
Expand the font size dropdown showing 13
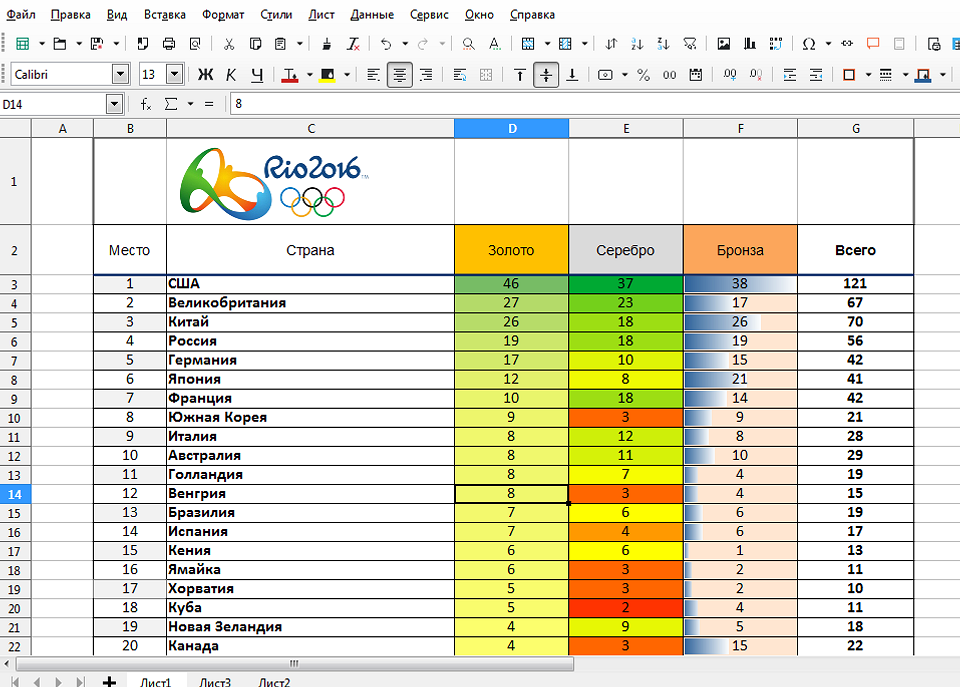point(175,75)
